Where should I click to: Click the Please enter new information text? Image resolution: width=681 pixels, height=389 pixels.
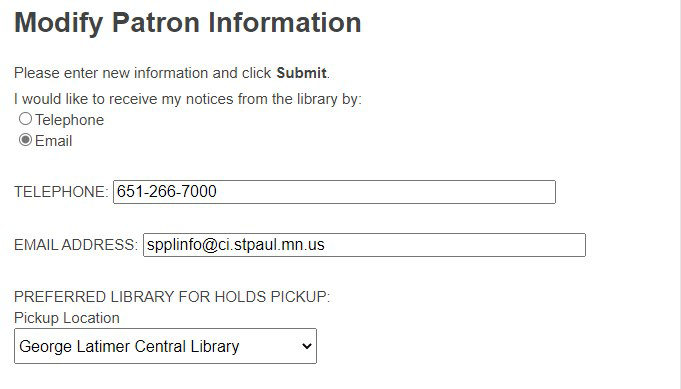tap(142, 73)
